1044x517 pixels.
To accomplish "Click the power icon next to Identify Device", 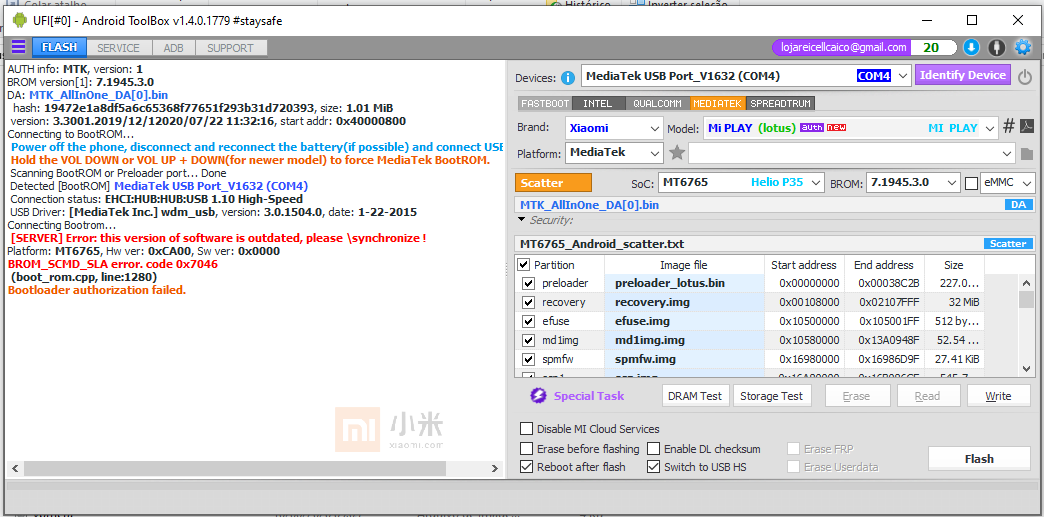I will click(x=1025, y=77).
